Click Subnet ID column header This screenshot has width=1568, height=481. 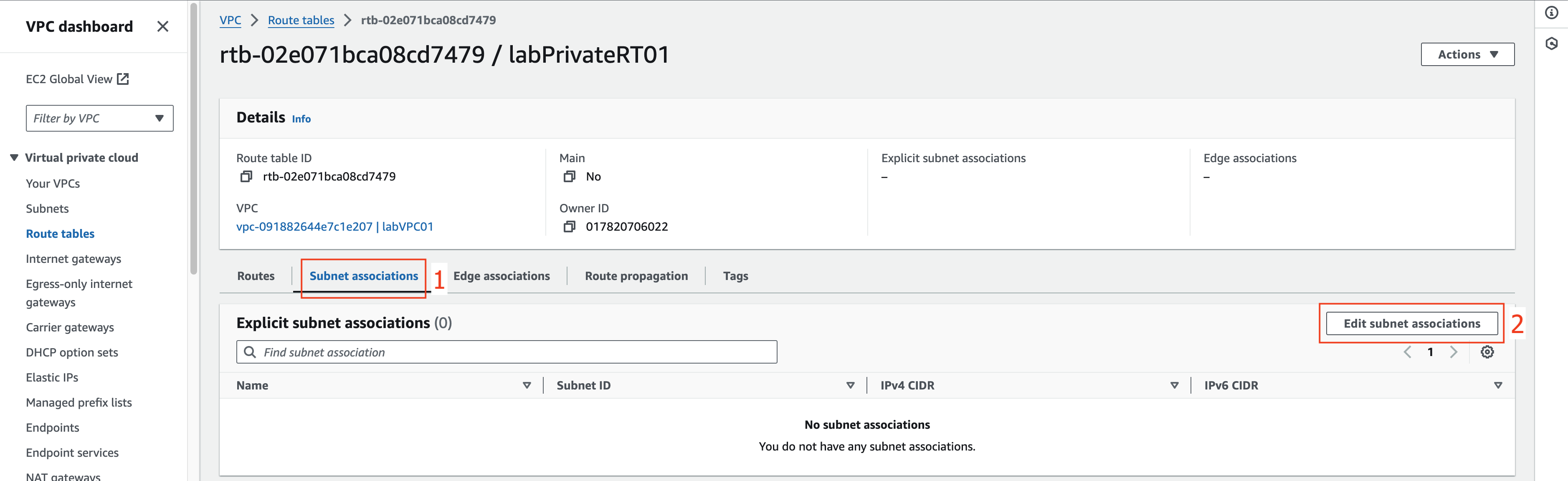583,385
